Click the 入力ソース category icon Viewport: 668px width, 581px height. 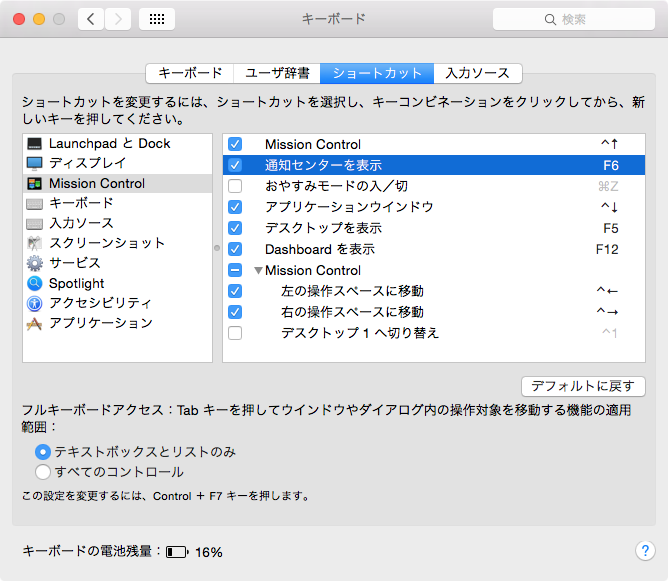[35, 224]
